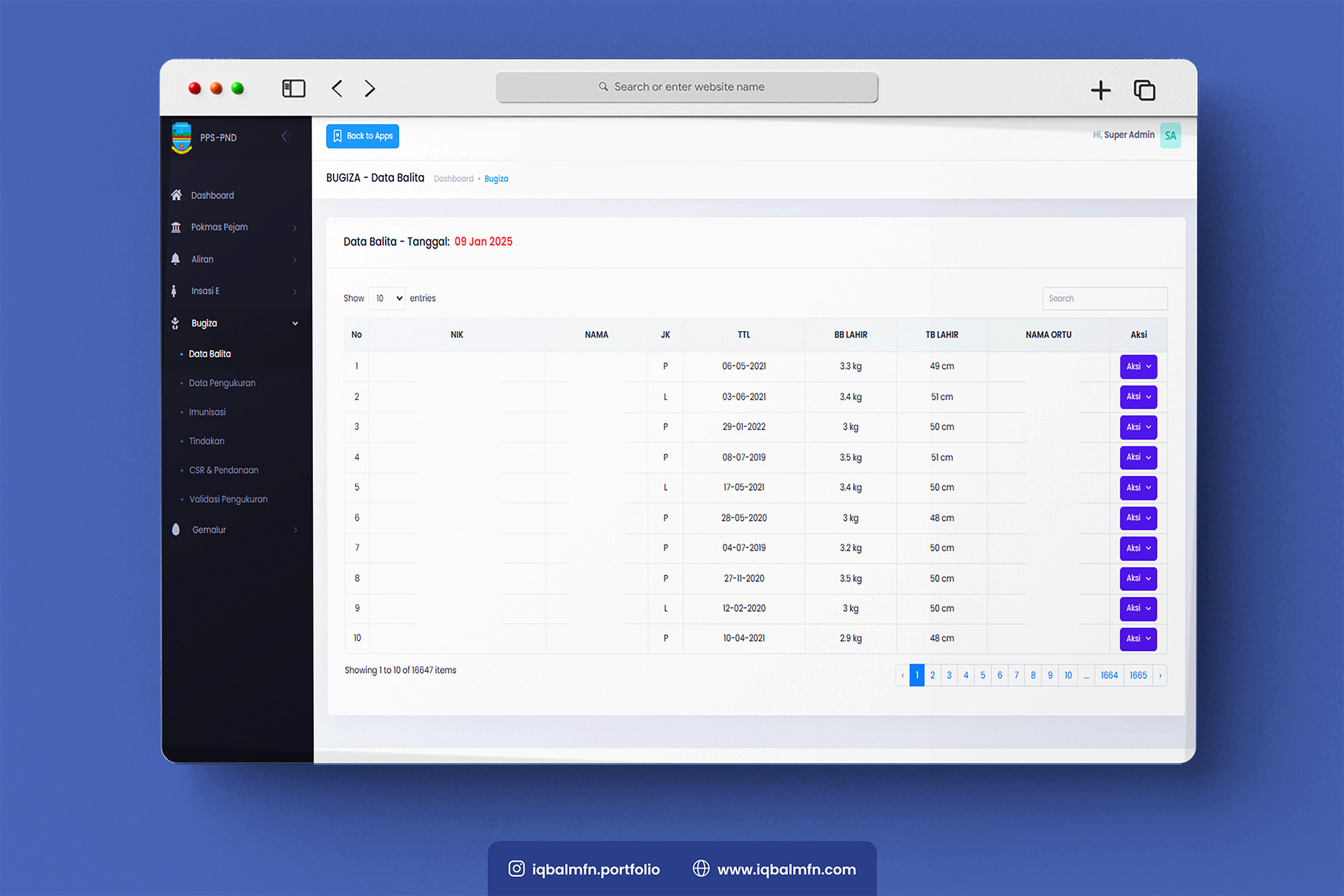This screenshot has width=1344, height=896.
Task: Open Aksi dropdown for row 3
Action: (x=1138, y=427)
